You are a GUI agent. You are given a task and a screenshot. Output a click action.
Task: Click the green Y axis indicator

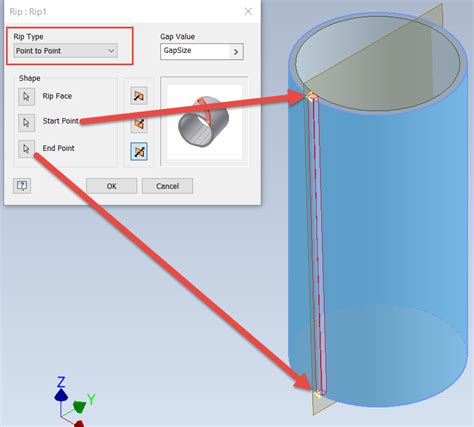point(79,407)
